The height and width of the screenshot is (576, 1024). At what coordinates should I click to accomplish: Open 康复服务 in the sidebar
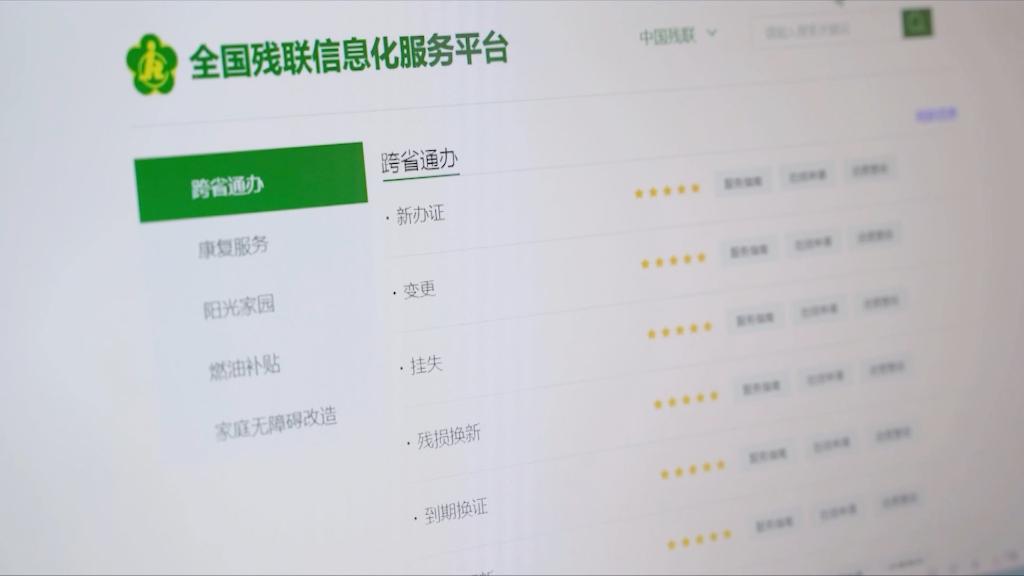(x=233, y=247)
